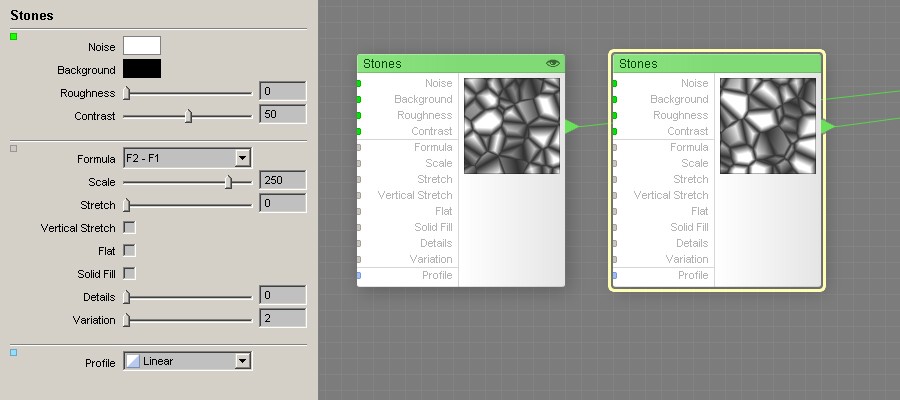Click the Contrast input port on selected Stones node

click(615, 131)
